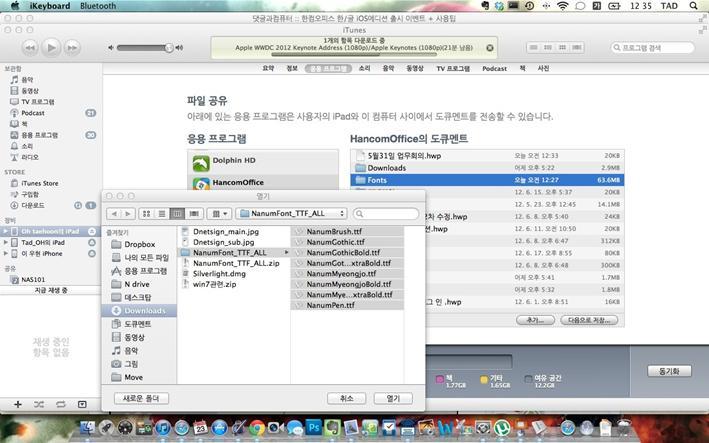Select Dolphin HD app in file sharing
The image size is (709, 443).
263,161
